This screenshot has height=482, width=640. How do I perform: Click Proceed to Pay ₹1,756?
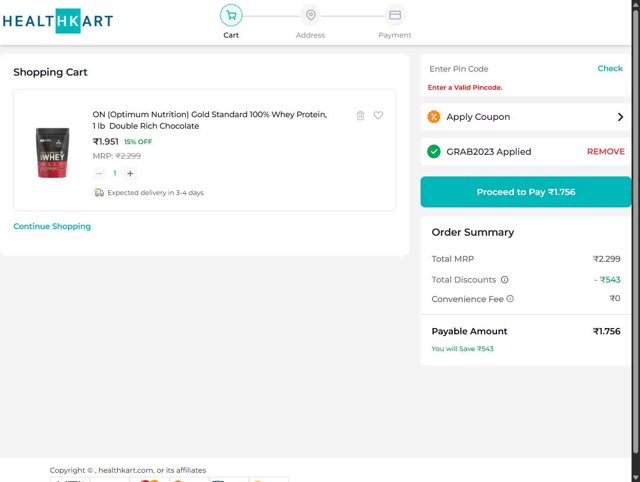click(526, 192)
